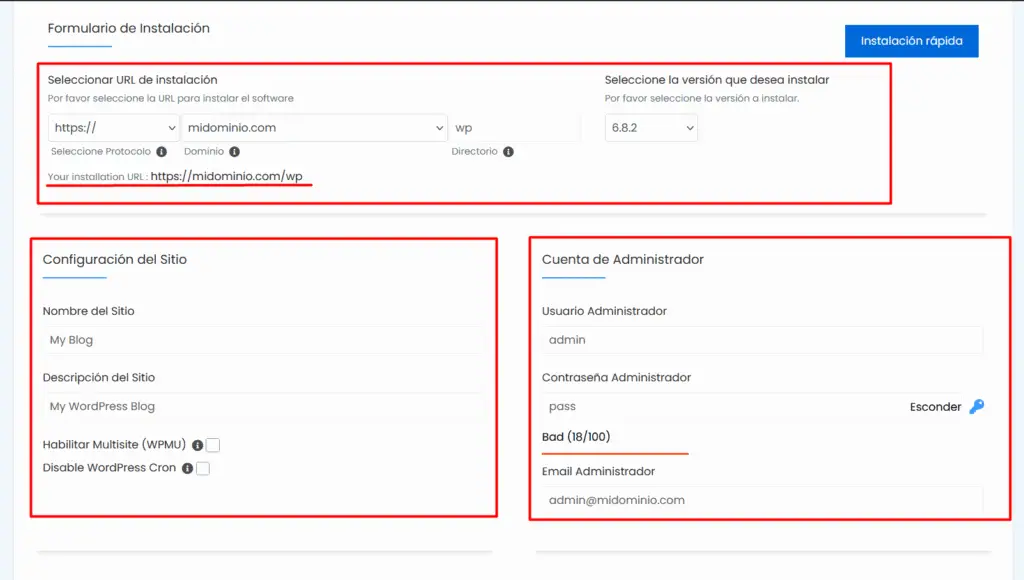Screen dimensions: 1024x580
Task: Click the Formulario de Instalación heading
Action: pyautogui.click(x=129, y=28)
